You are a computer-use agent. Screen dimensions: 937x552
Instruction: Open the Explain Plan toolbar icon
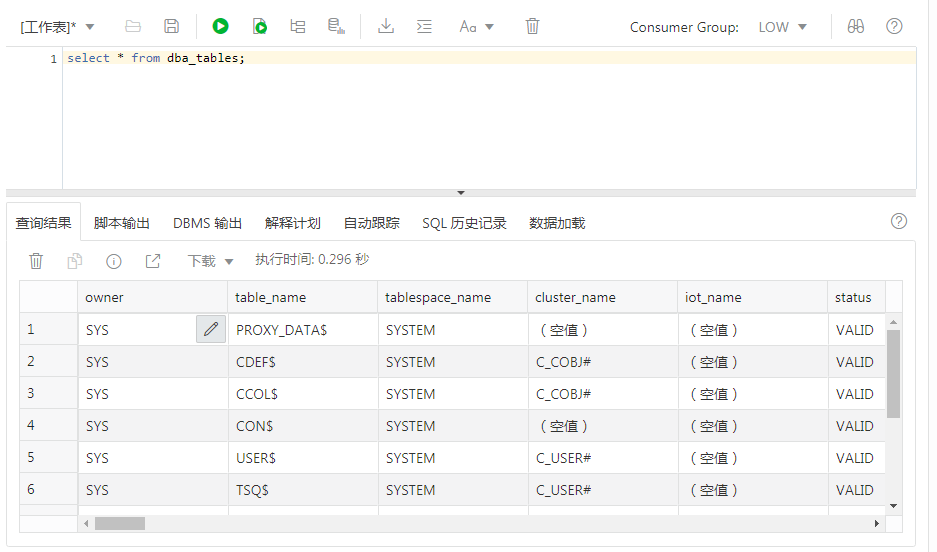(x=298, y=27)
